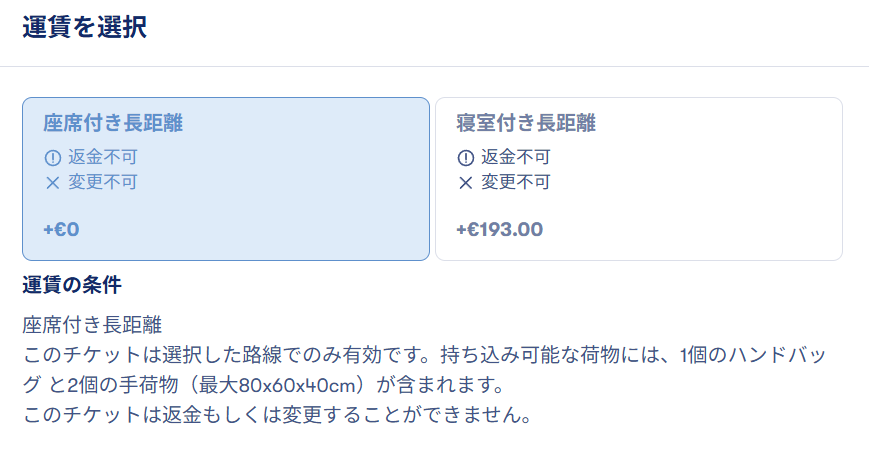Click the 運賃の条件 section heading

point(72,286)
